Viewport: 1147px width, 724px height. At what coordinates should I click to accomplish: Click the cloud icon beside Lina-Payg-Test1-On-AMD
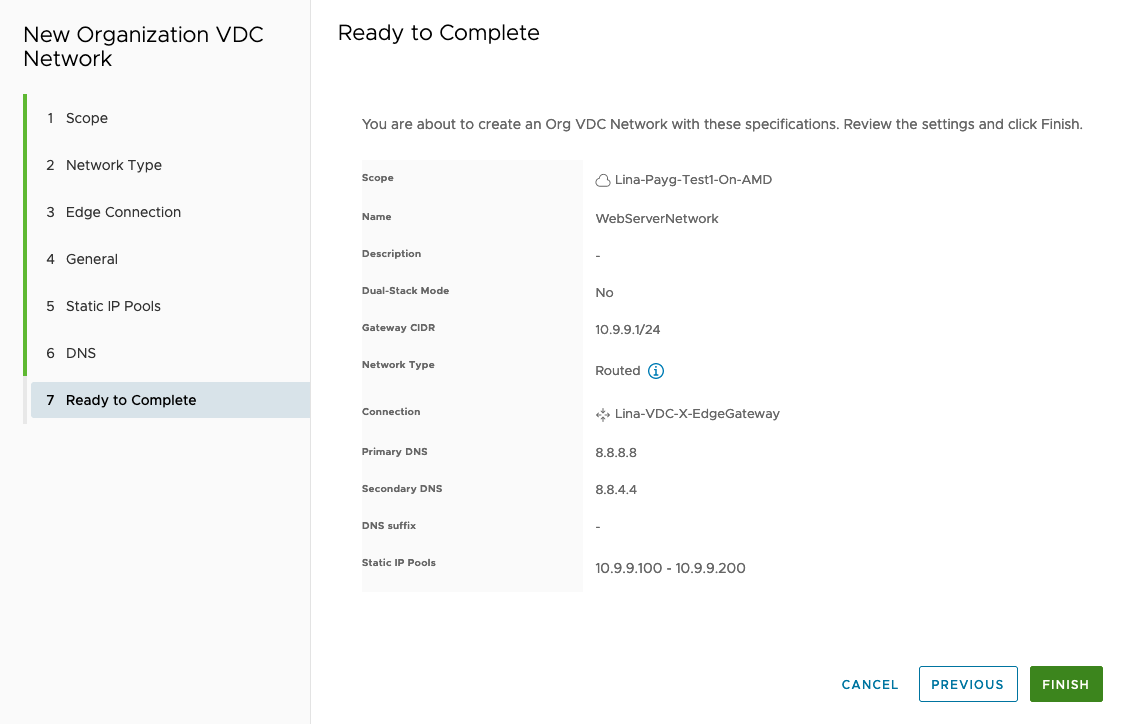tap(603, 181)
